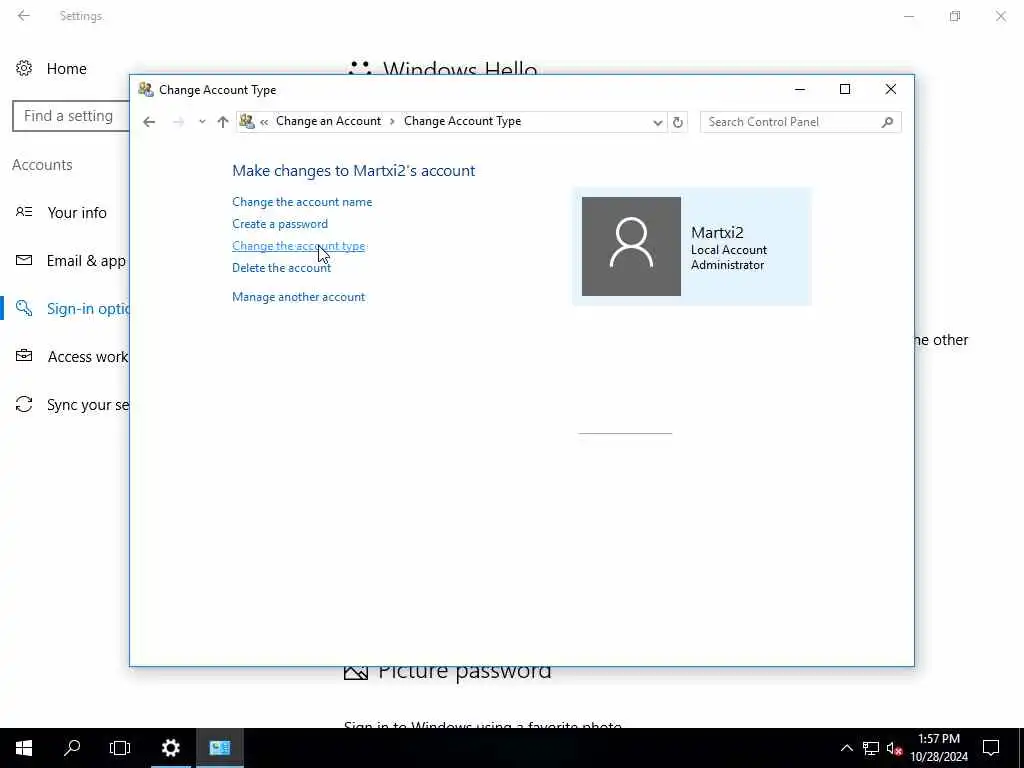The width and height of the screenshot is (1024, 768).
Task: Click the Your info person icon
Action: click(x=24, y=212)
